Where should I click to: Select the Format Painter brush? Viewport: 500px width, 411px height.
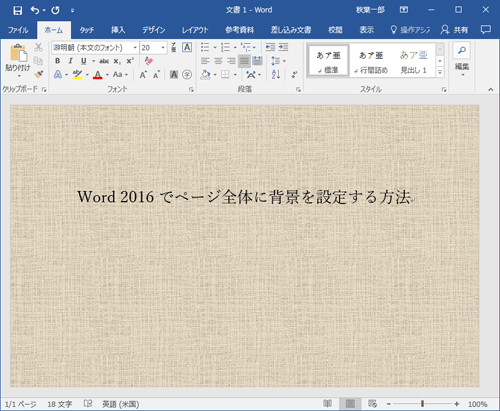pos(38,74)
